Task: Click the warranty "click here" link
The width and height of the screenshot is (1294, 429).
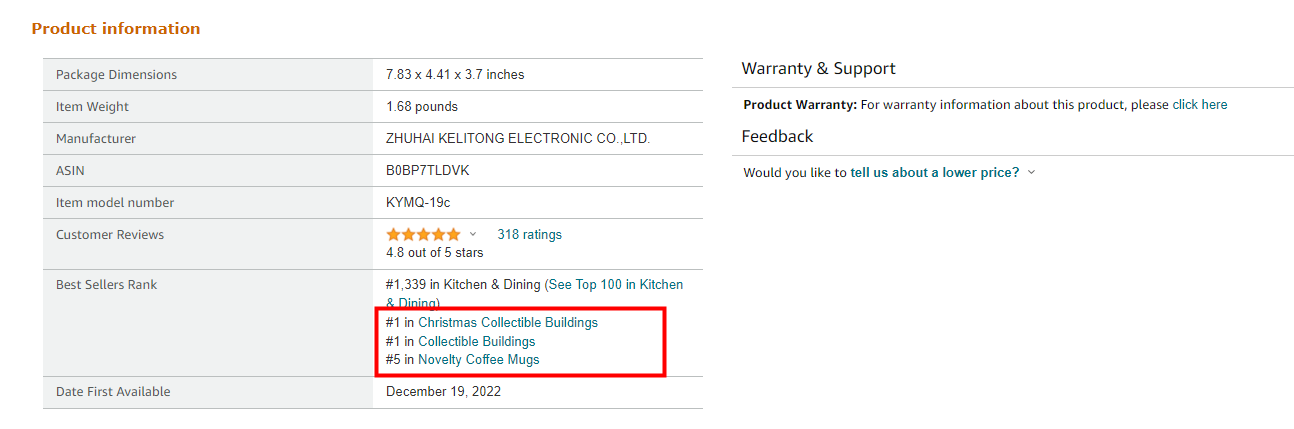Action: (1199, 104)
